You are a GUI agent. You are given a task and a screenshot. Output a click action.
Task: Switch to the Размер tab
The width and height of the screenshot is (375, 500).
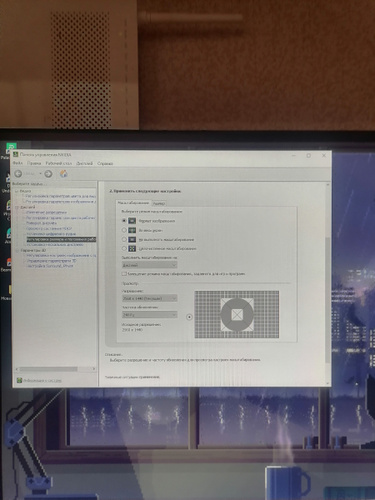pos(159,203)
